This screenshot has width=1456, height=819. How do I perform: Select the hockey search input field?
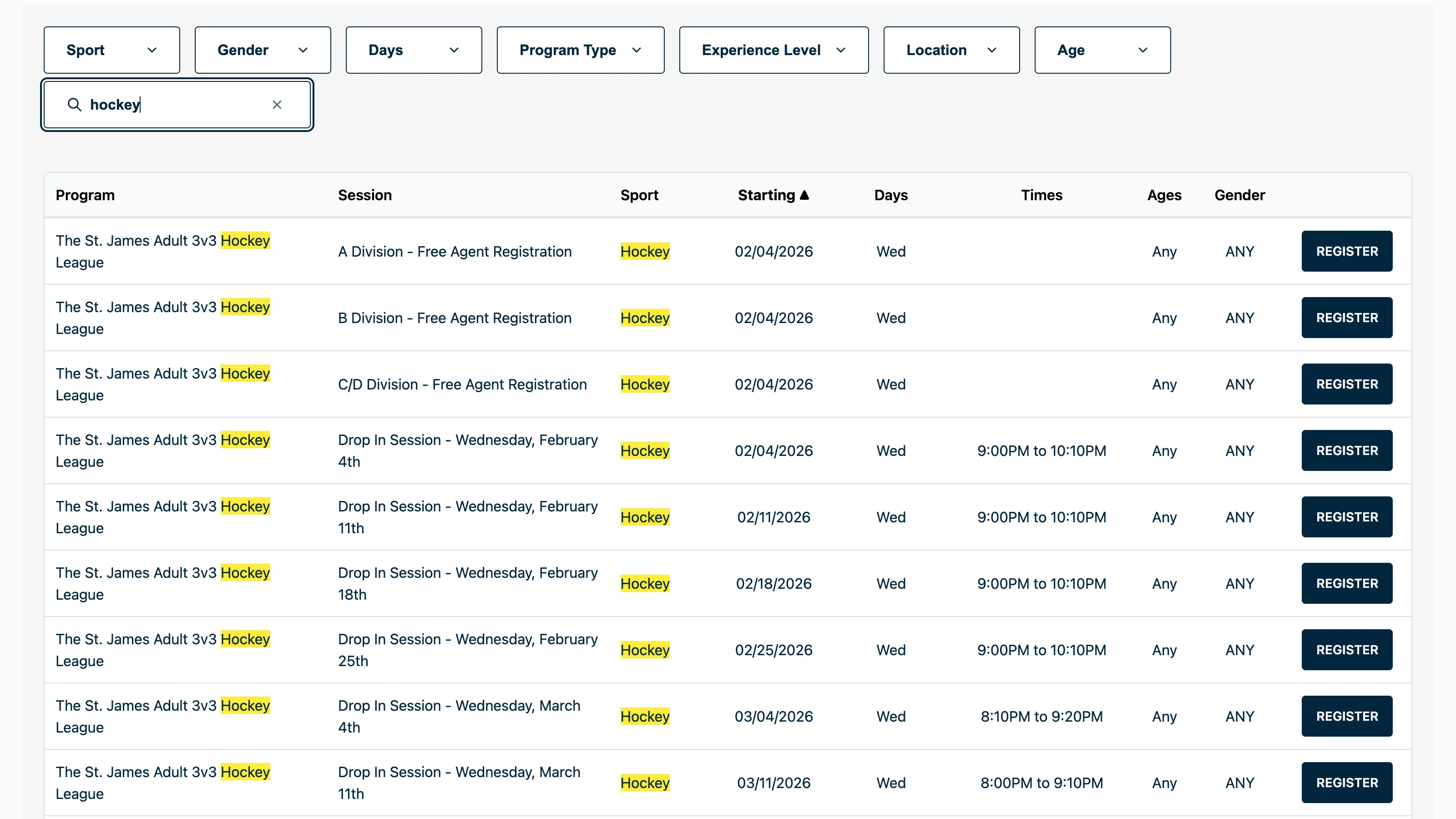click(x=170, y=105)
